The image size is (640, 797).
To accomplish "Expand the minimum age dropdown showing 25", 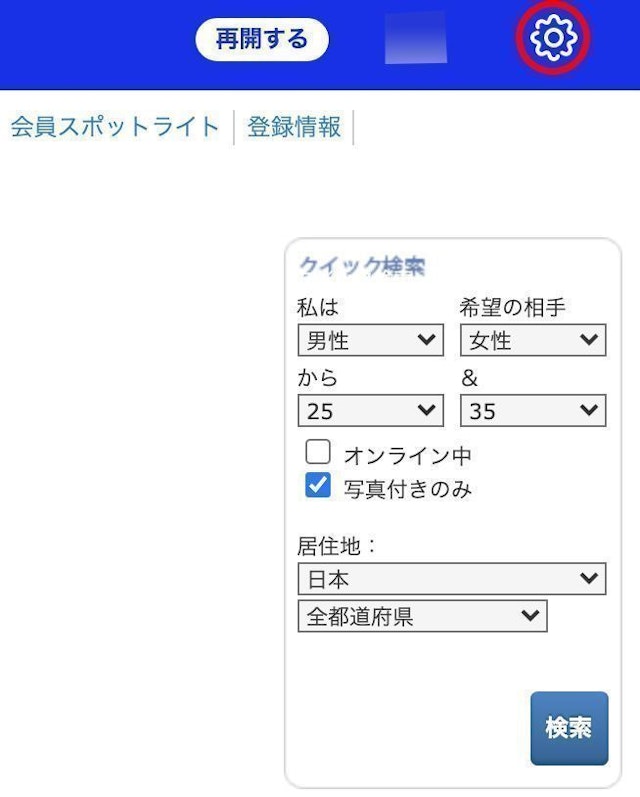I will pos(371,410).
